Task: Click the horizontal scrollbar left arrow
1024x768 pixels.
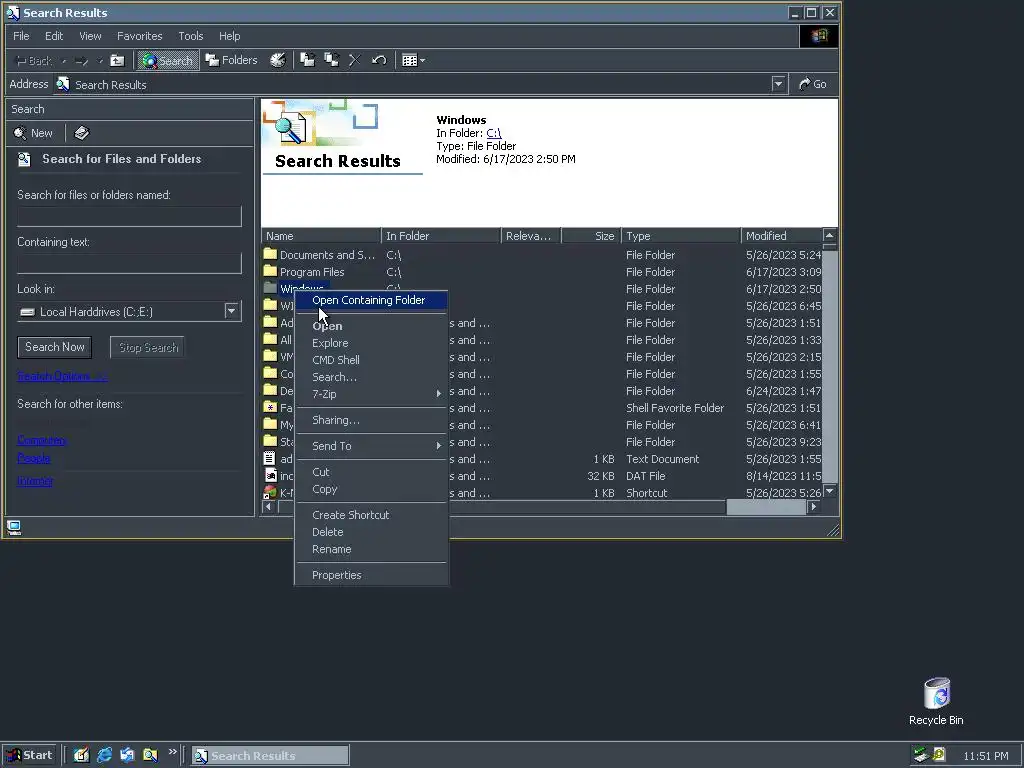Action: [268, 507]
